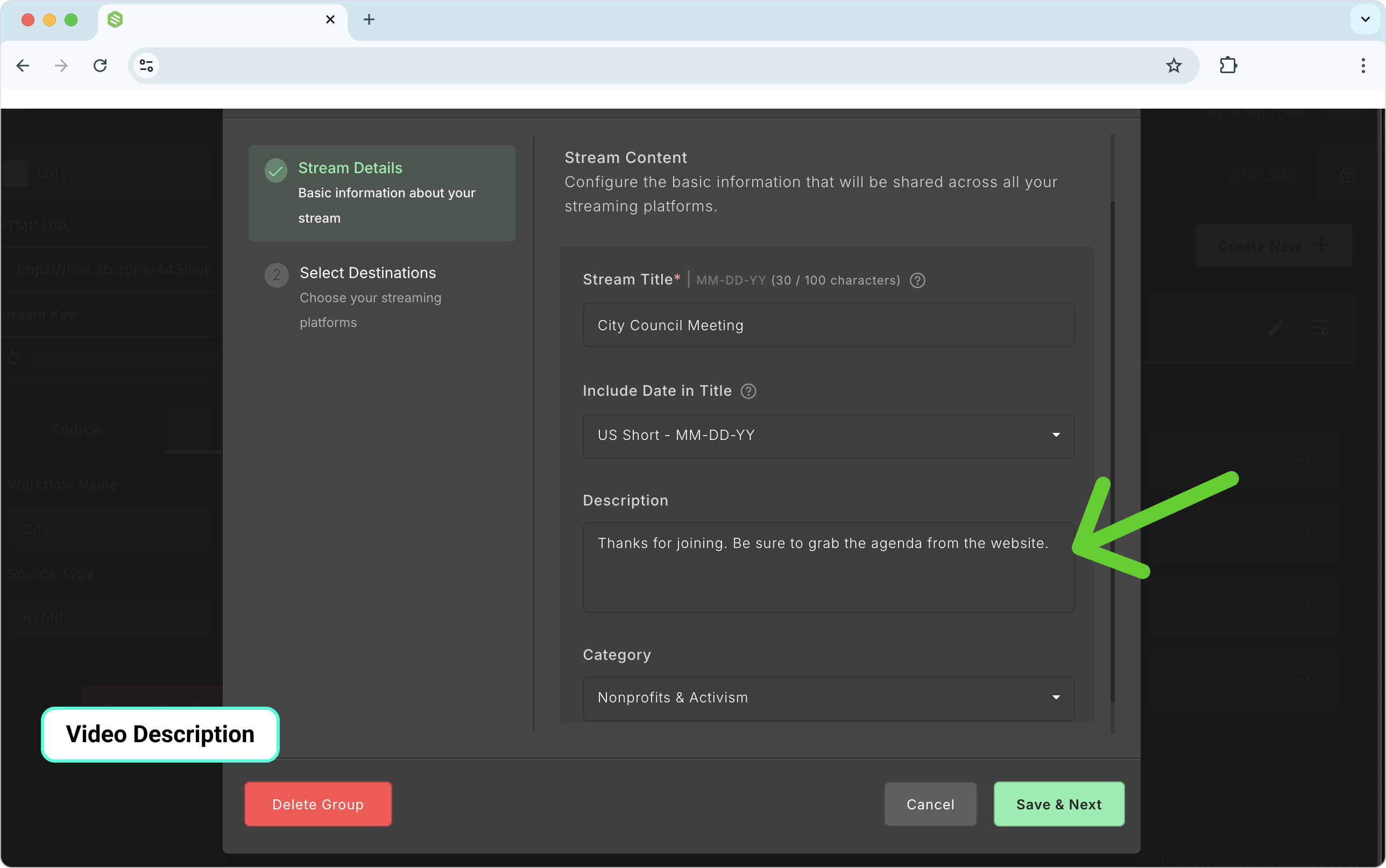Image resolution: width=1386 pixels, height=868 pixels.
Task: Reload the current page
Action: coord(100,66)
